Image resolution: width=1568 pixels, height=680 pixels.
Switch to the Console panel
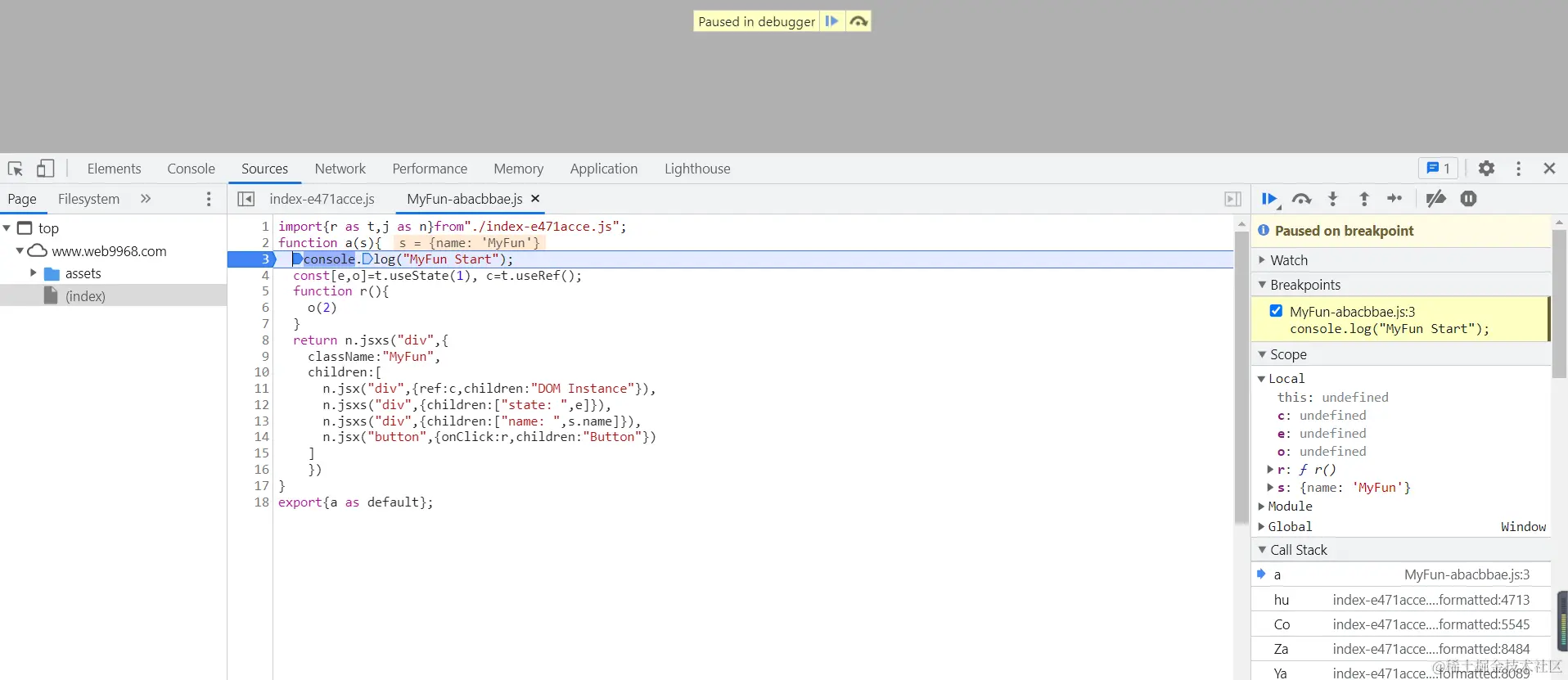(x=191, y=169)
